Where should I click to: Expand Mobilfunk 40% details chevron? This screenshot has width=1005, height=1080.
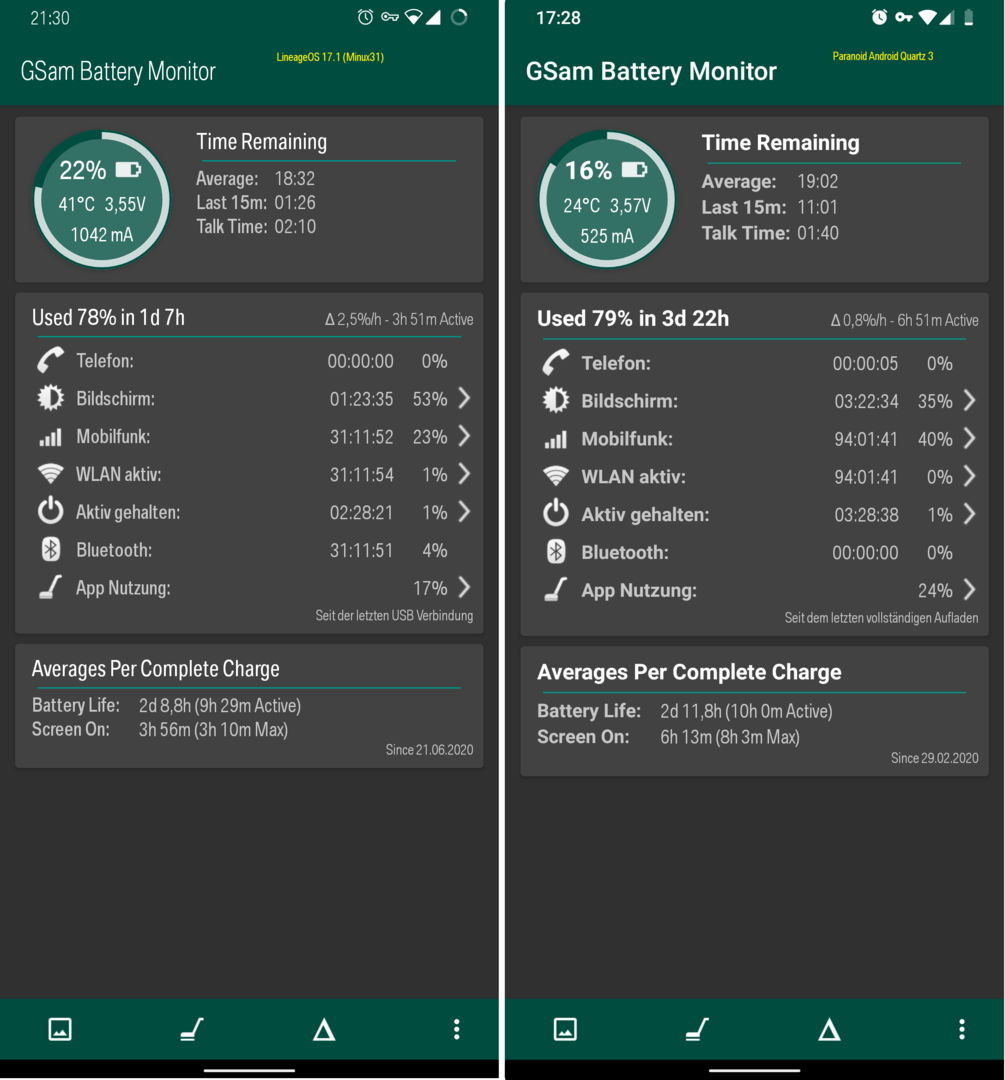[969, 438]
